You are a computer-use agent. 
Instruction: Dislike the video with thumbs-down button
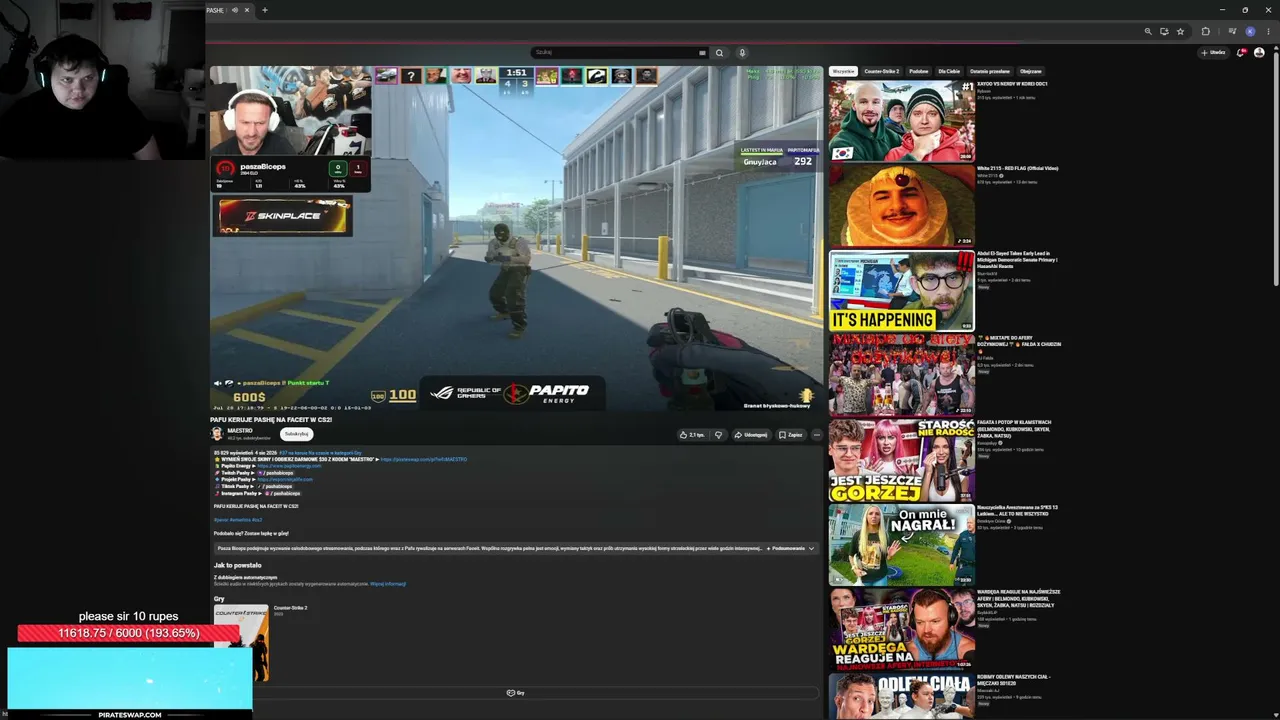coord(718,435)
